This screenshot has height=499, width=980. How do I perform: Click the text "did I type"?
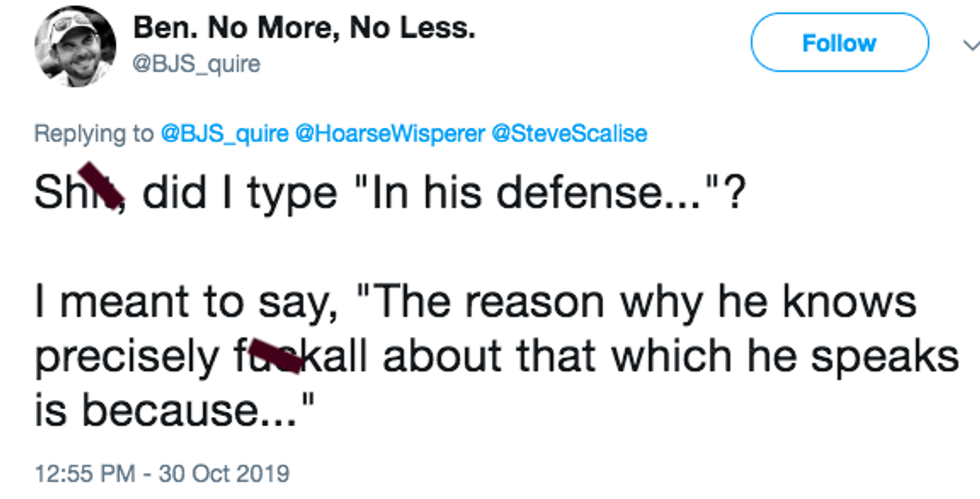[239, 192]
